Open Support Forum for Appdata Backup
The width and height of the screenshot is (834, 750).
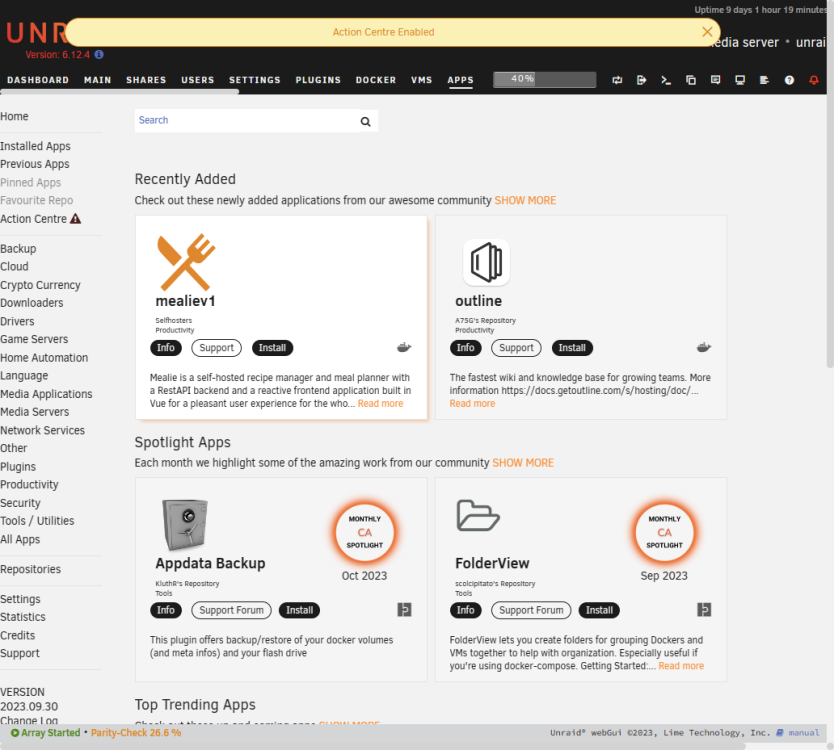[x=231, y=610]
